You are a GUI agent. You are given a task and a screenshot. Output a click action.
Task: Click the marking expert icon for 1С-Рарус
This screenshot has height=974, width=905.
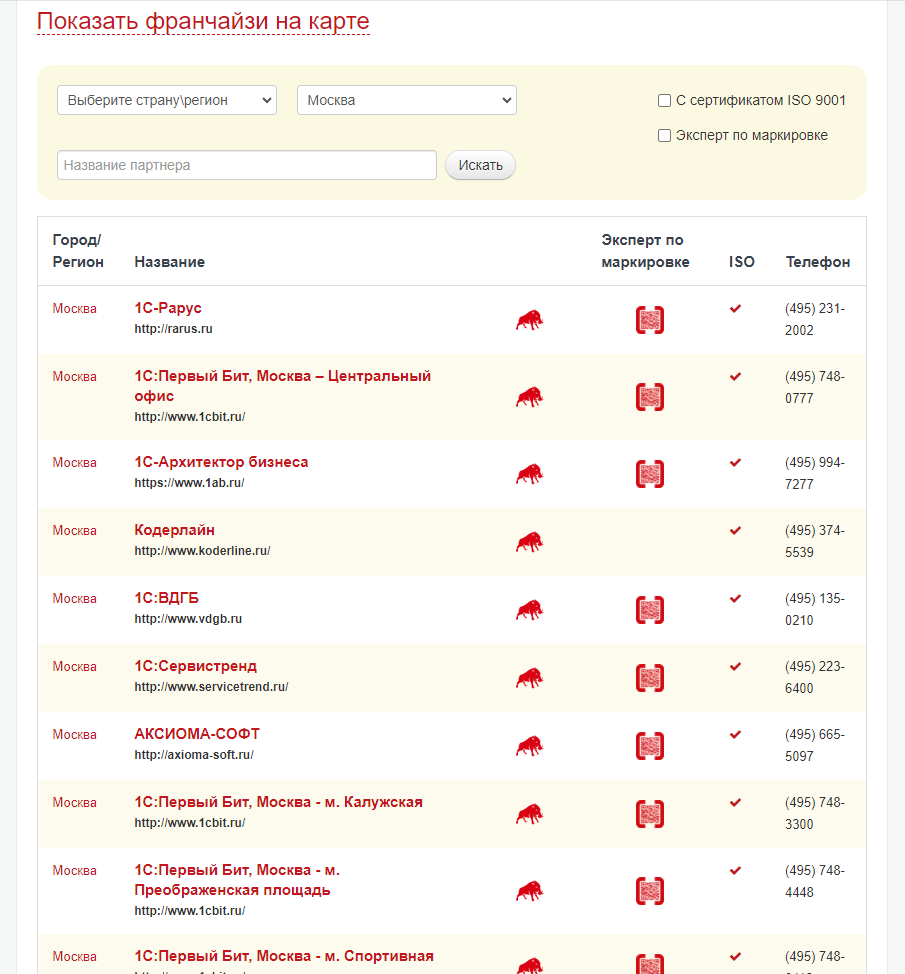[650, 320]
